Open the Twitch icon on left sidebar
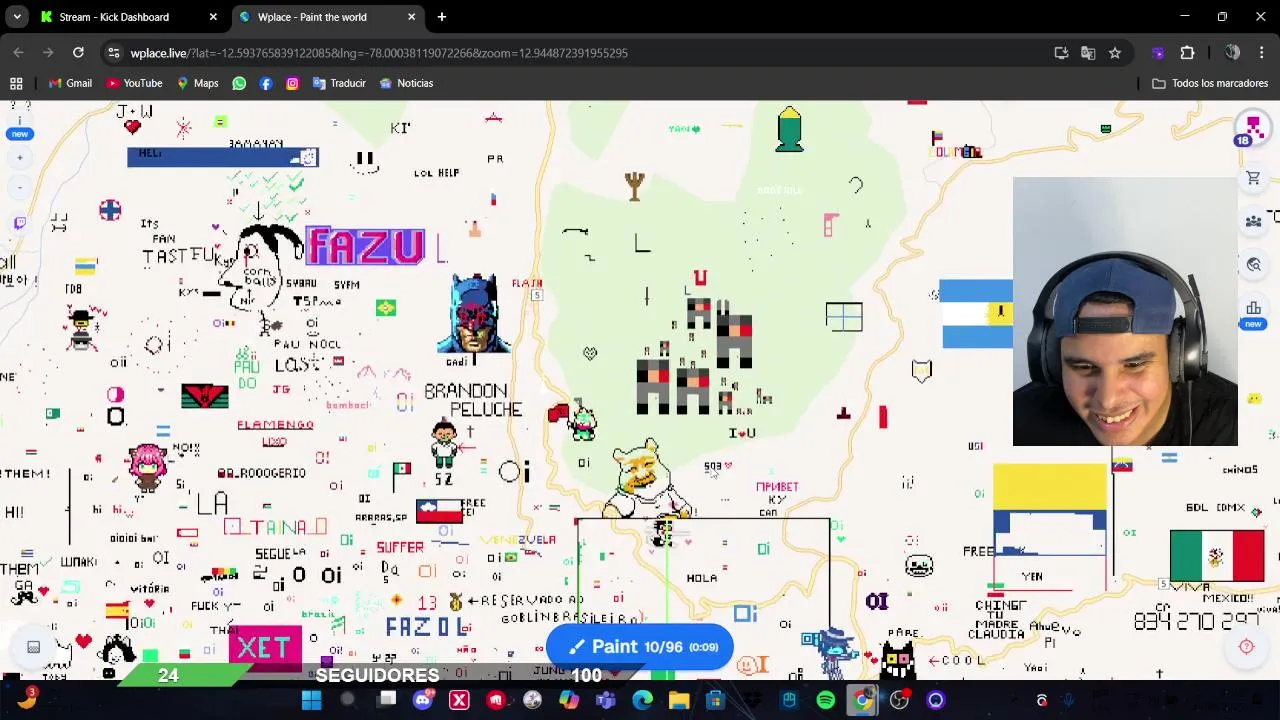This screenshot has height=720, width=1280. 19,222
